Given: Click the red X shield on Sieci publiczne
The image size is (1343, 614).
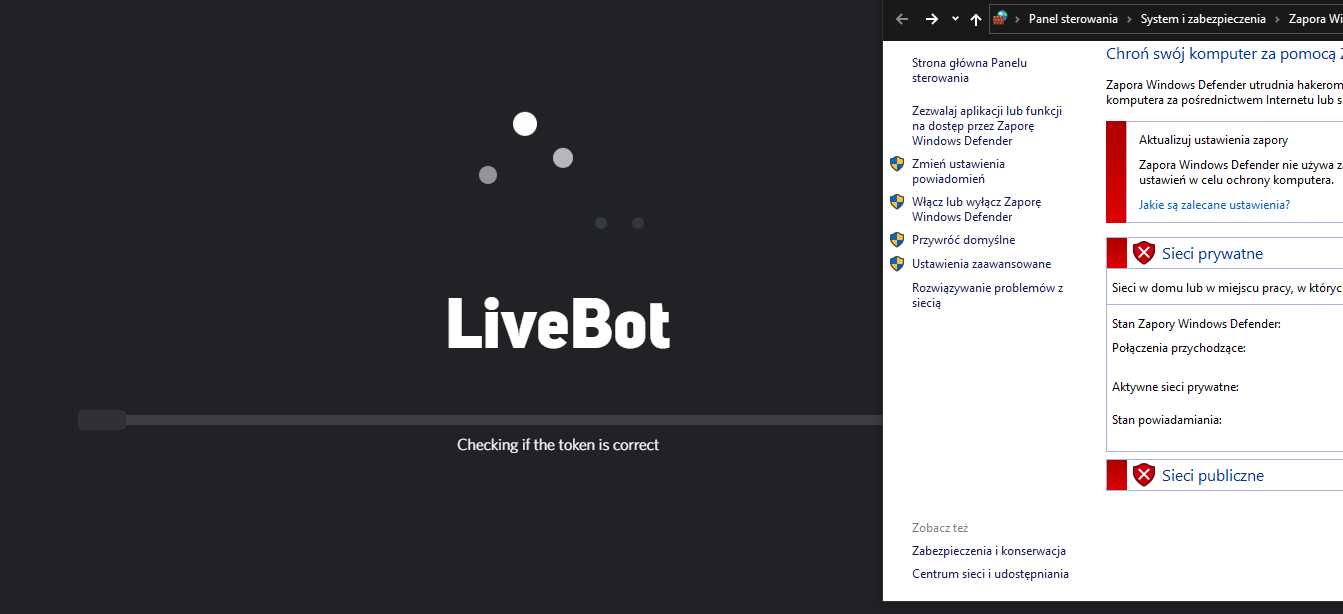Looking at the screenshot, I should [x=1144, y=475].
